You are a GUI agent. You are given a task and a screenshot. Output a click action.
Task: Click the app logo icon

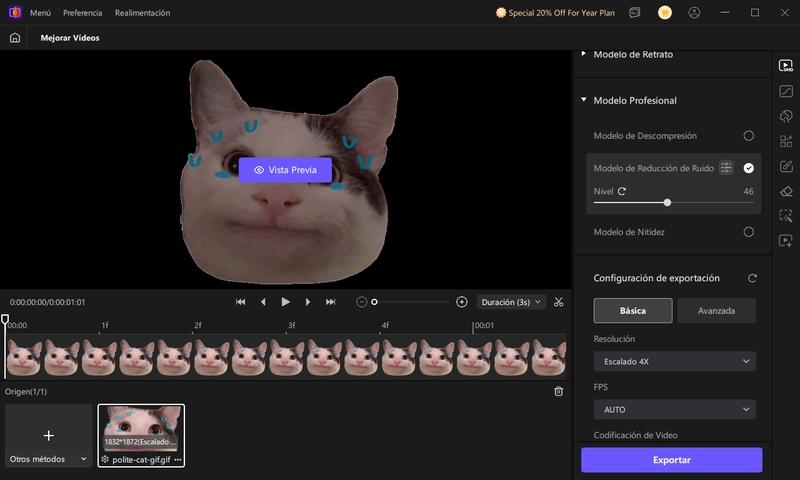(15, 12)
